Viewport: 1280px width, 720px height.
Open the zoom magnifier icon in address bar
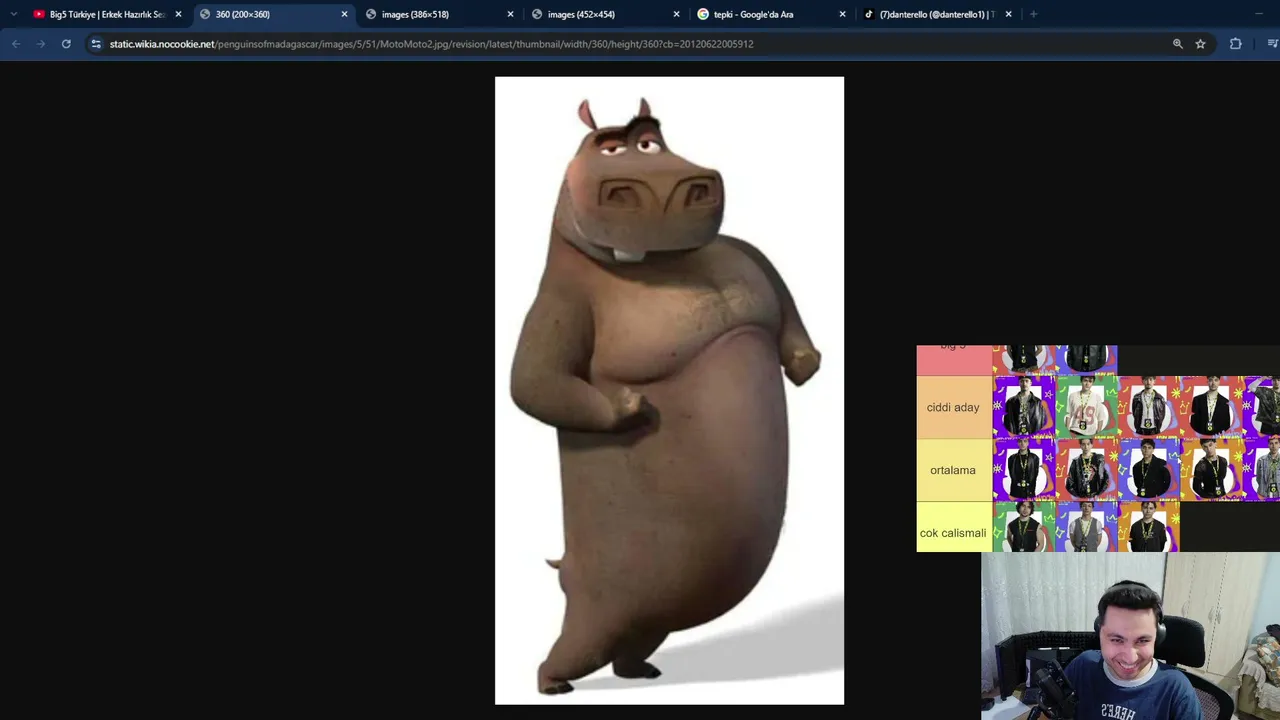1177,44
